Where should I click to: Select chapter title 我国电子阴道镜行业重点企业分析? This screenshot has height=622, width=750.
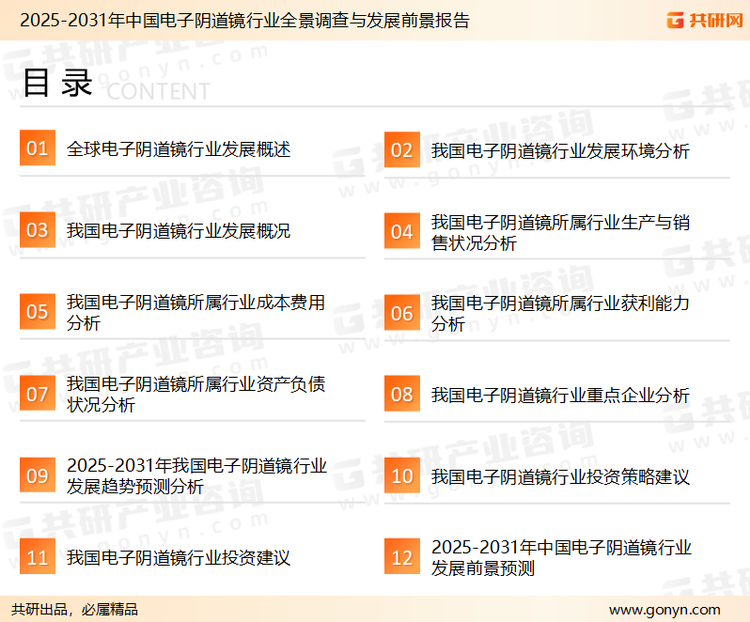pyautogui.click(x=560, y=395)
